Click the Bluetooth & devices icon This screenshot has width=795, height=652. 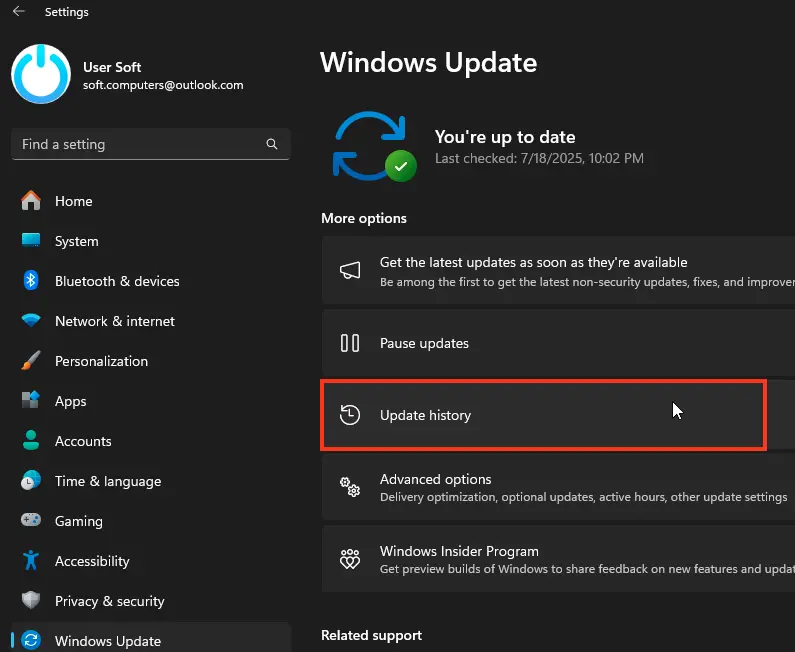[31, 281]
